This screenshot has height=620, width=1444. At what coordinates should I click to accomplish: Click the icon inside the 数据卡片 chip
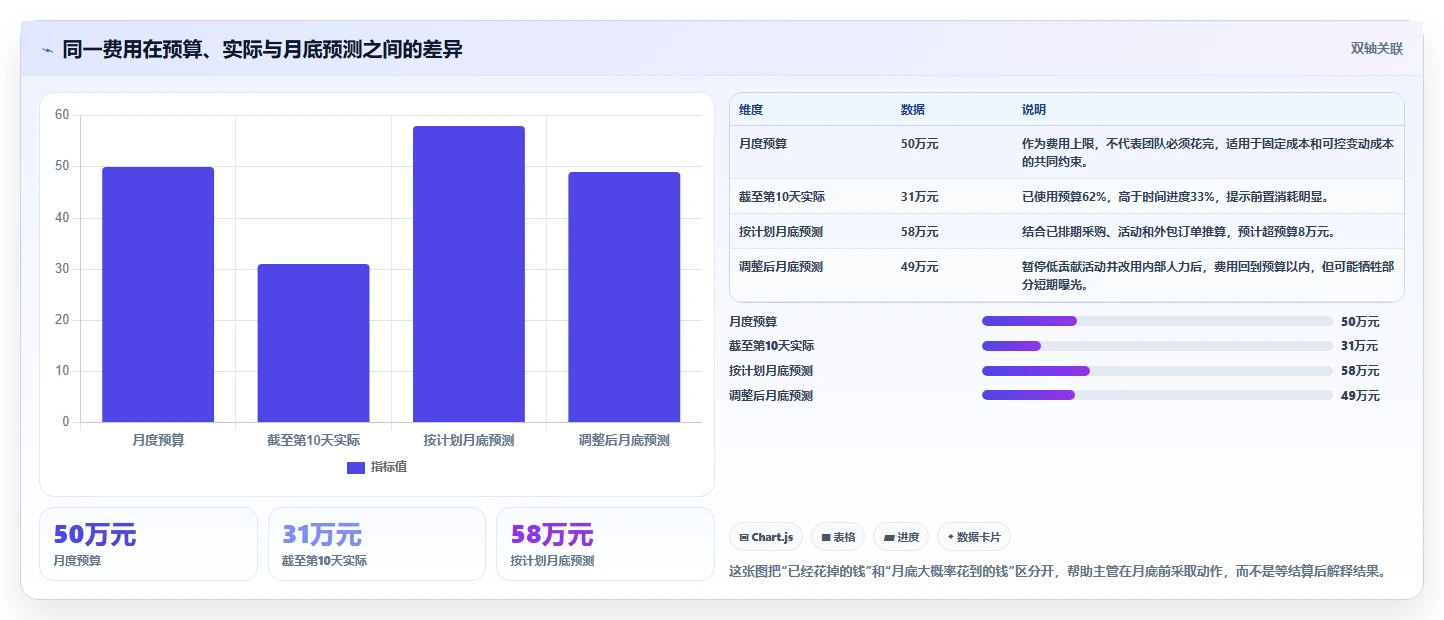[x=951, y=537]
